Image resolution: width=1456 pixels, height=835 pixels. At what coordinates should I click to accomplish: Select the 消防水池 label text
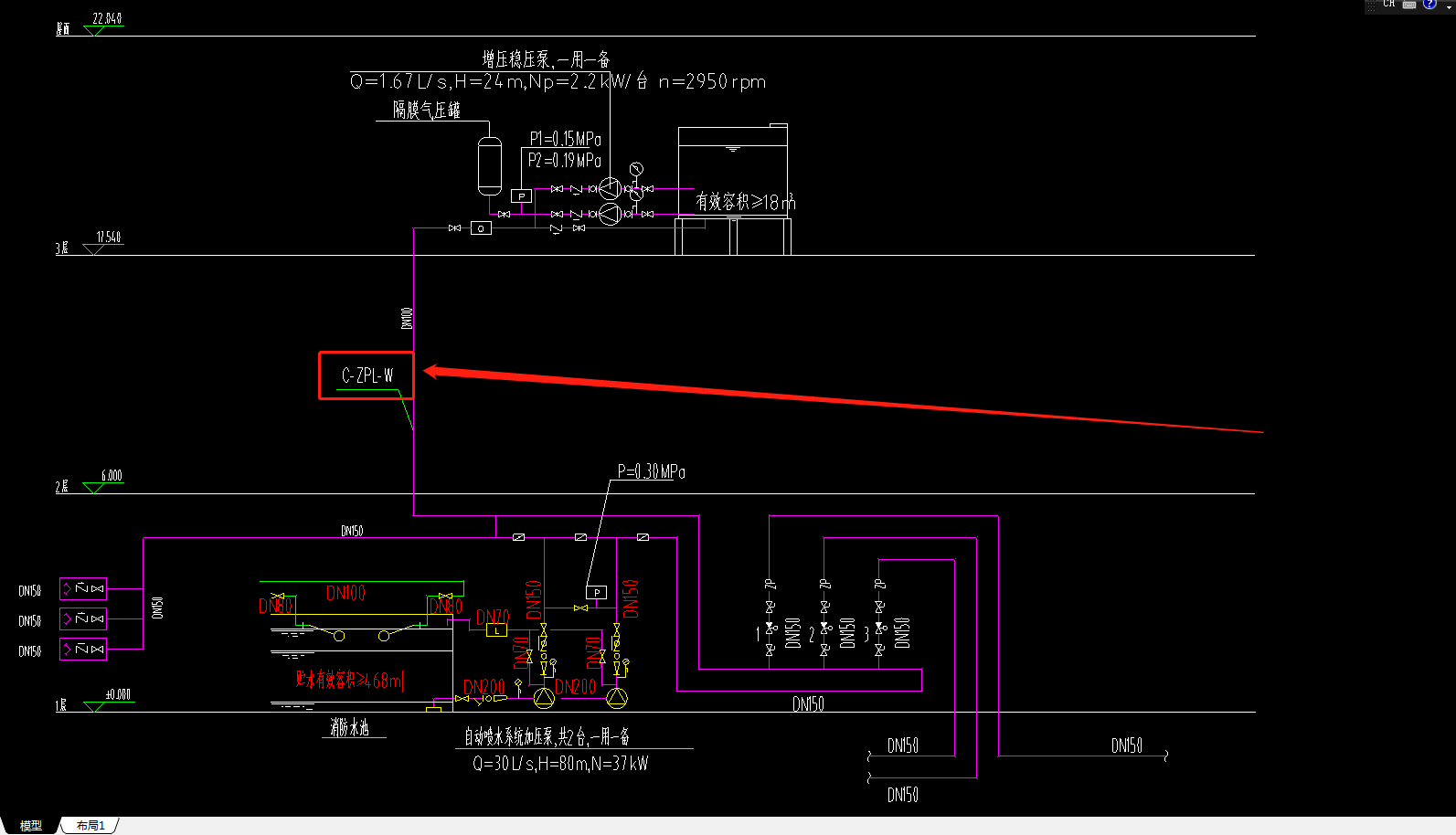tap(350, 727)
